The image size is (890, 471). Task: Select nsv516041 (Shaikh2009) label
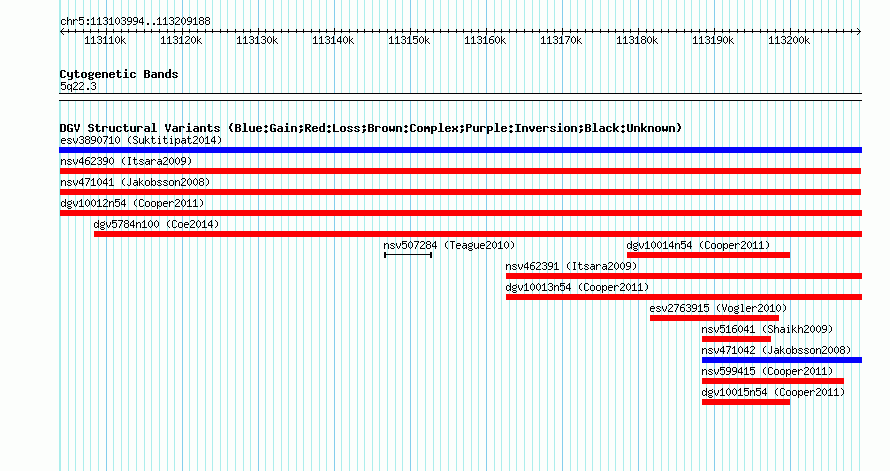767,329
